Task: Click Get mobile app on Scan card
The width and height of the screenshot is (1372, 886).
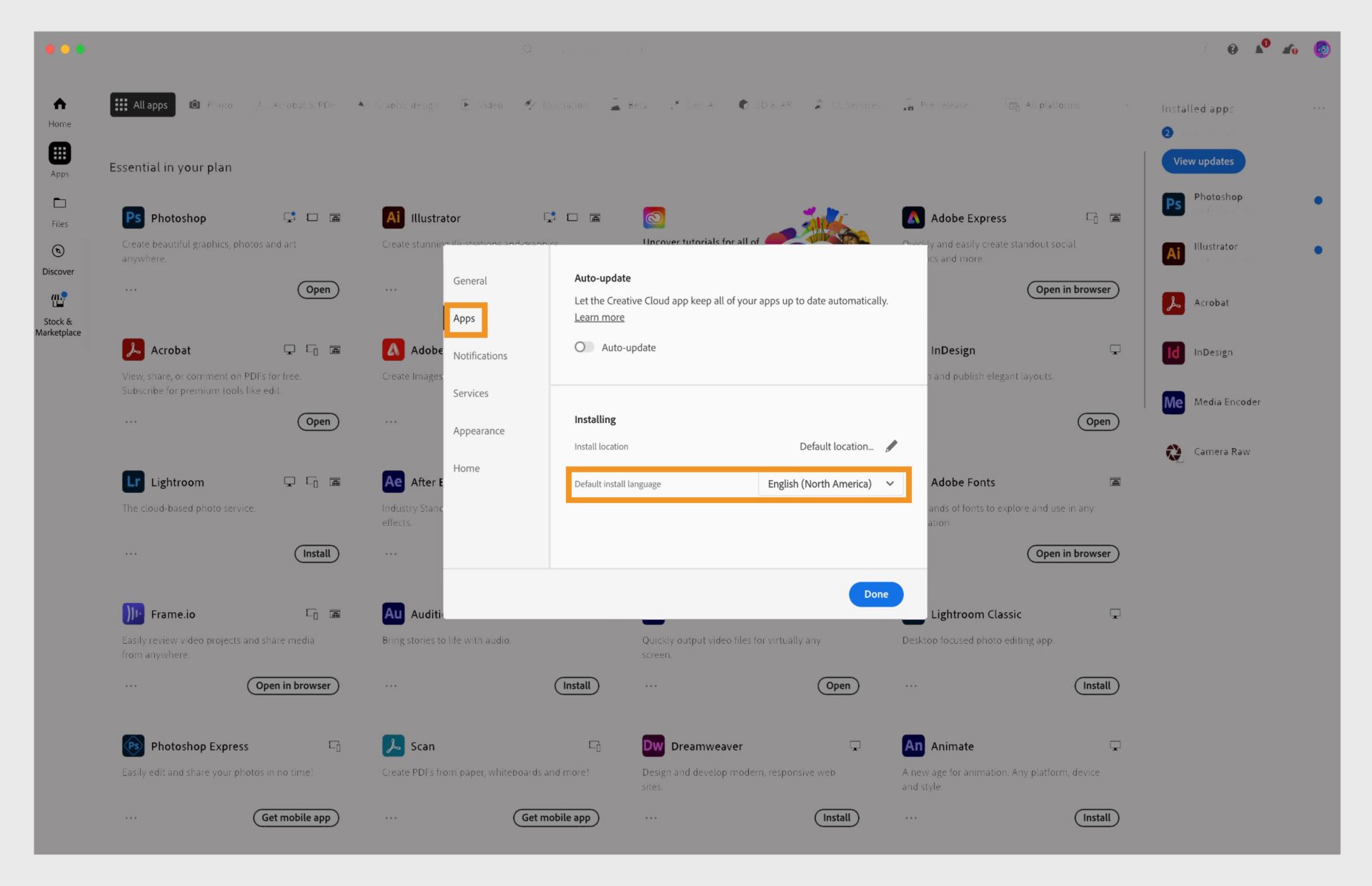Action: tap(556, 818)
